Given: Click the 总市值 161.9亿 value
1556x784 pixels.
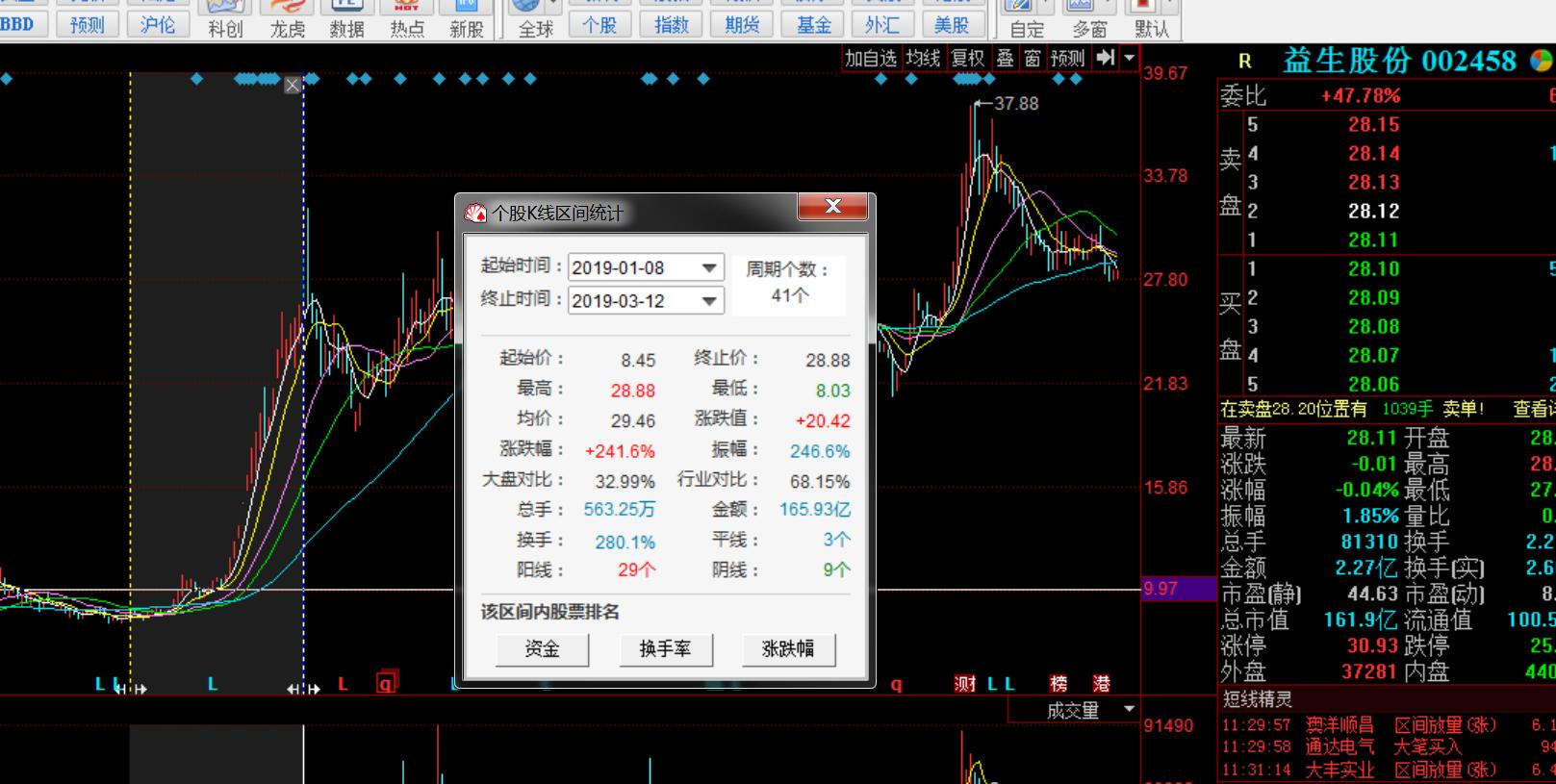Looking at the screenshot, I should 1360,620.
